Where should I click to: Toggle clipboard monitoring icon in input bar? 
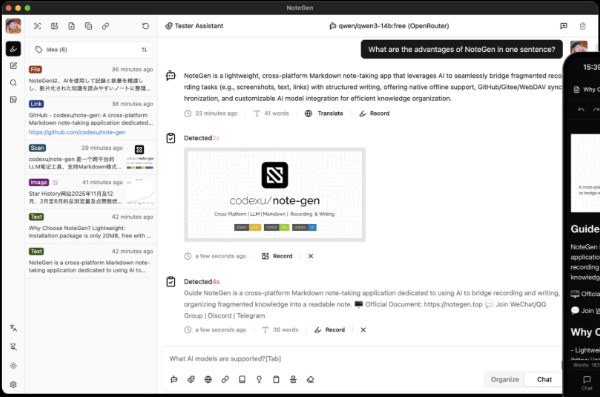276,379
